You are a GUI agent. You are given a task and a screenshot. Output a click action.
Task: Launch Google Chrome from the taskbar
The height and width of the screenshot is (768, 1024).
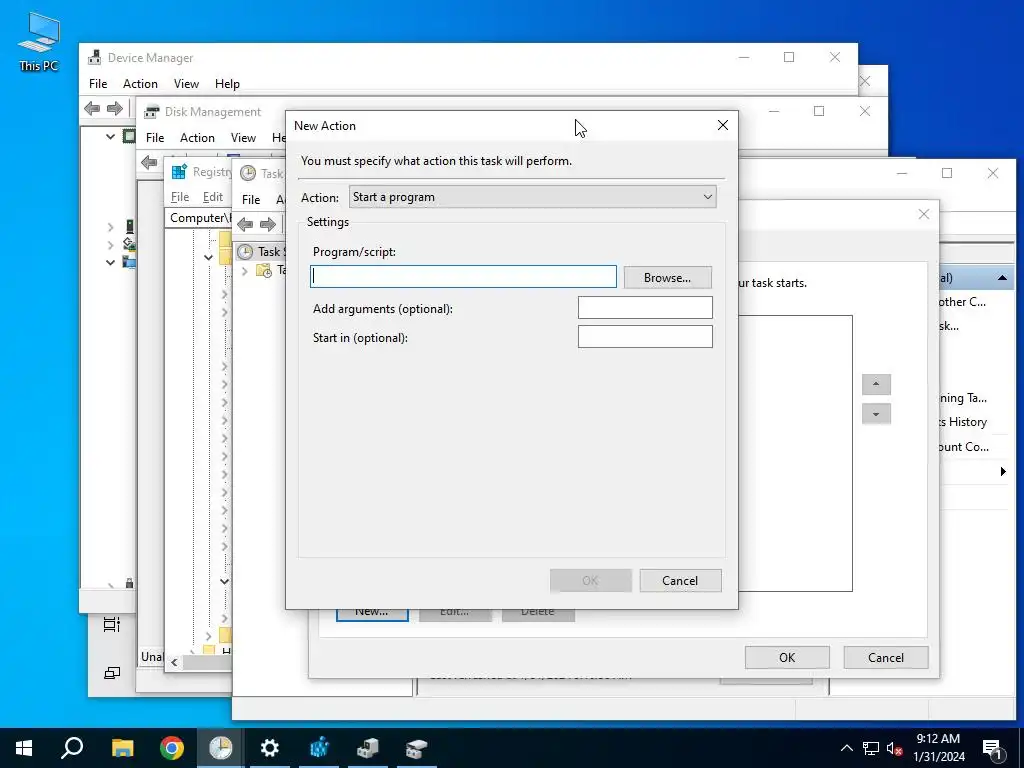pos(172,748)
